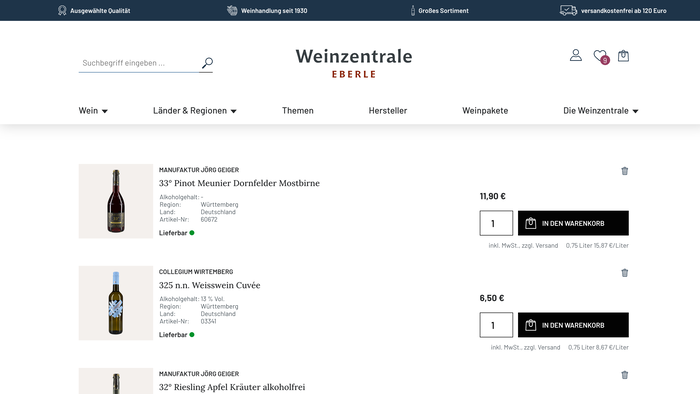Click the delivery truck icon in top bar
Viewport: 700px width, 394px height.
tap(568, 10)
